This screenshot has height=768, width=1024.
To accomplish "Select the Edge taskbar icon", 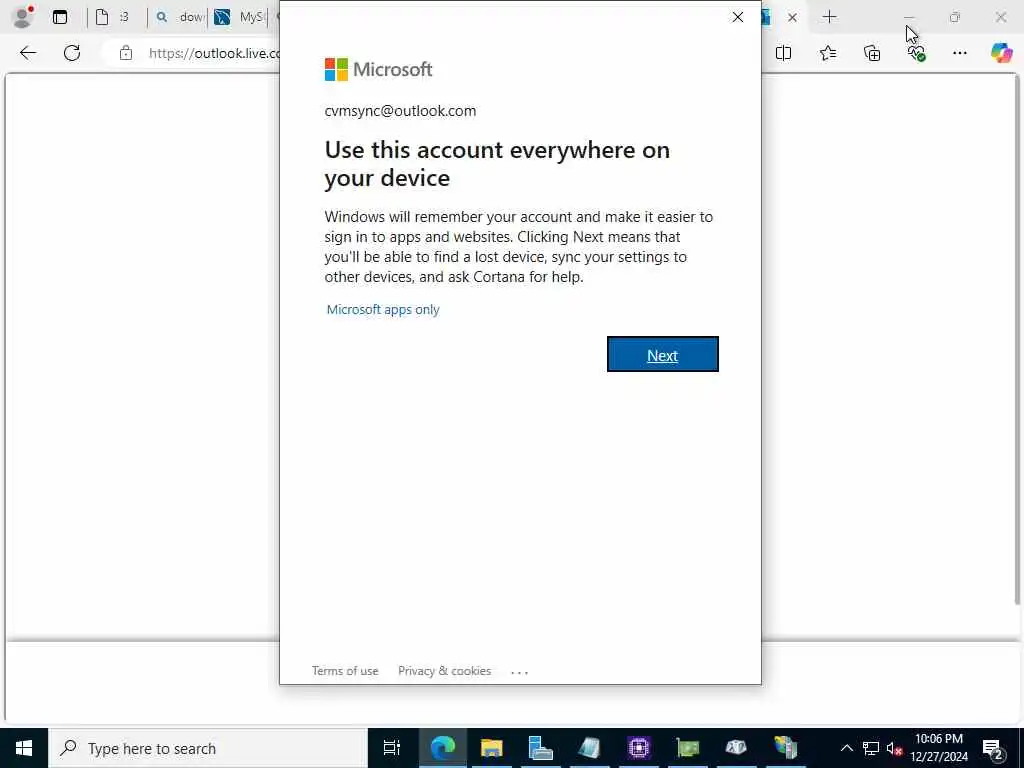I will (x=442, y=748).
